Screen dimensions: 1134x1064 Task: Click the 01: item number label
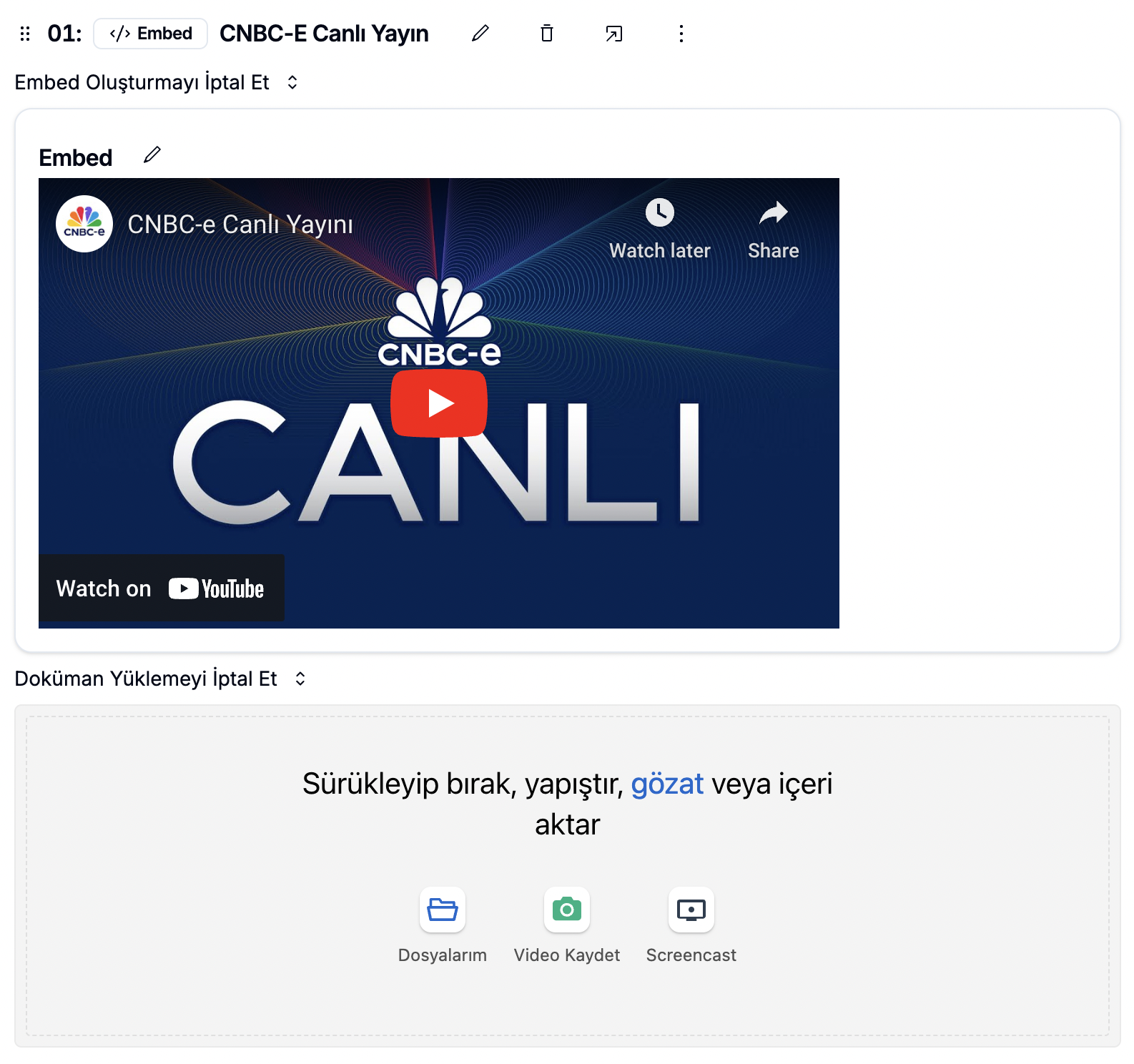[x=64, y=34]
